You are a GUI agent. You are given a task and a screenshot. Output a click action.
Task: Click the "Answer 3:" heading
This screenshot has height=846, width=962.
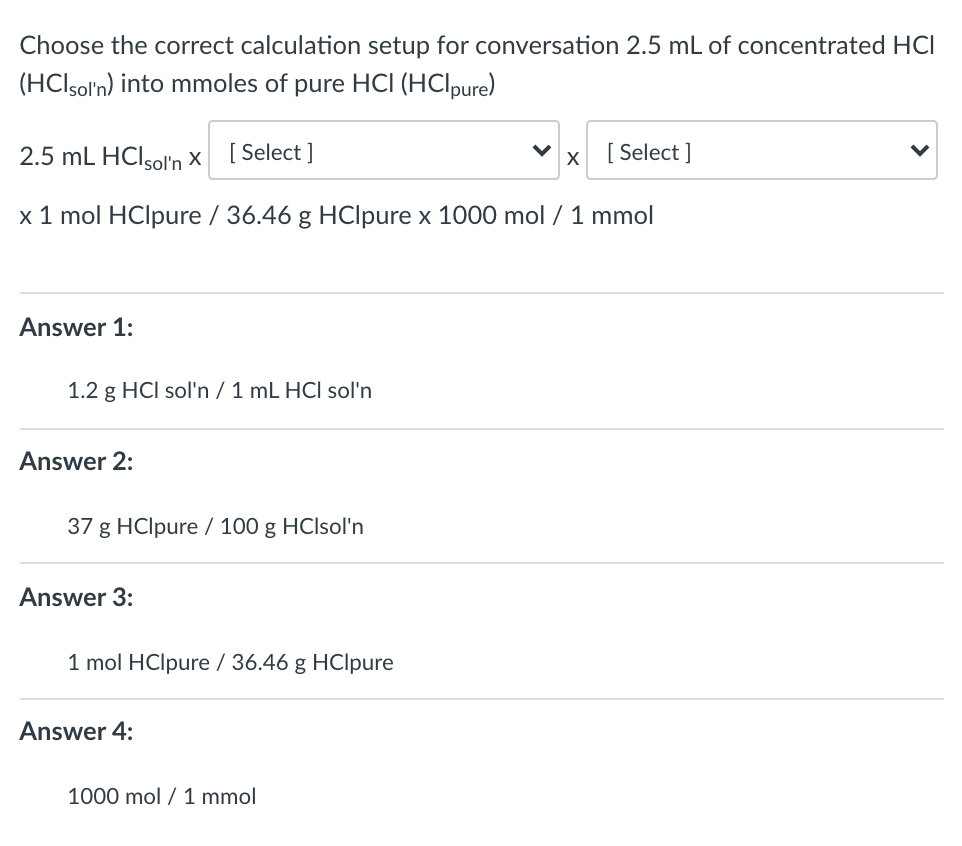coord(77,597)
